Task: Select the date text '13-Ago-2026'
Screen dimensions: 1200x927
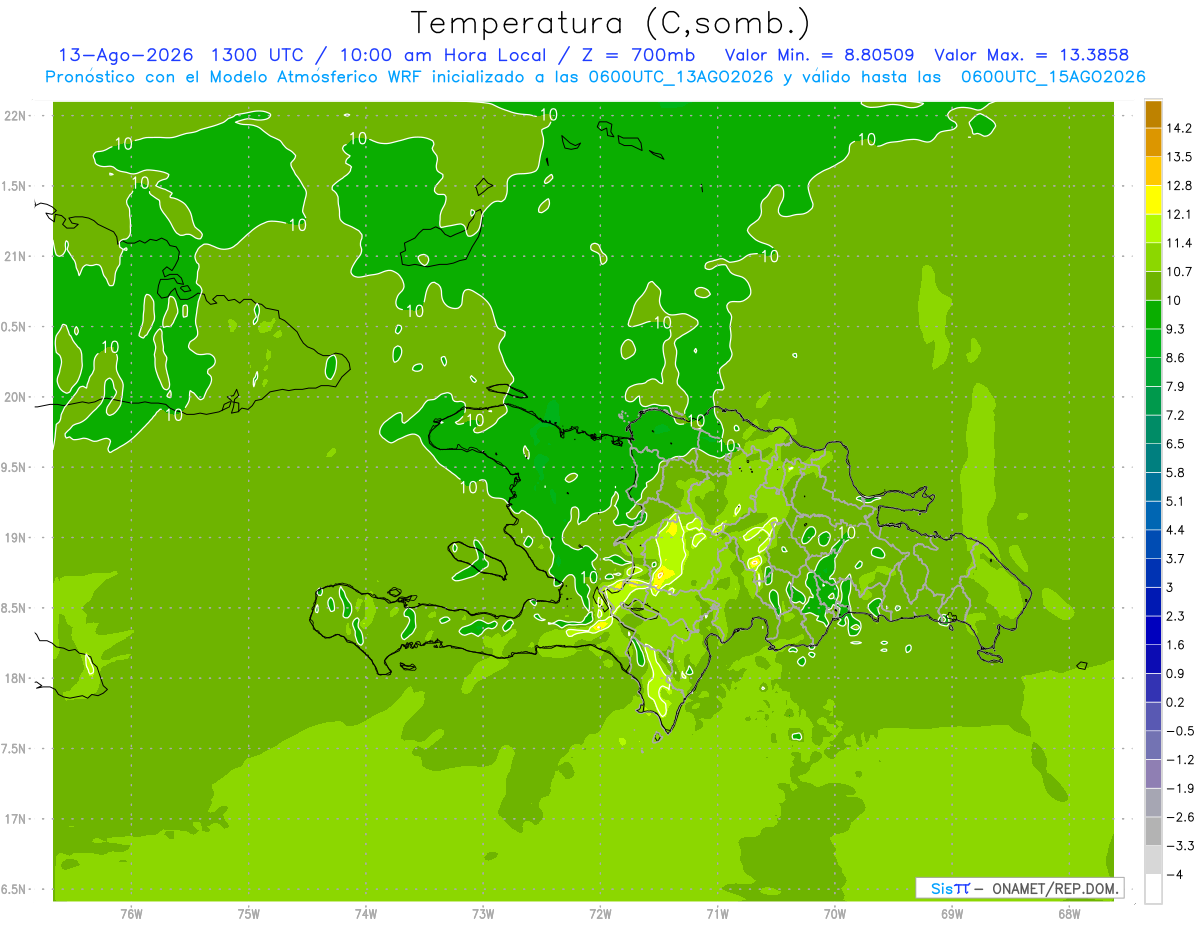Action: (x=125, y=55)
